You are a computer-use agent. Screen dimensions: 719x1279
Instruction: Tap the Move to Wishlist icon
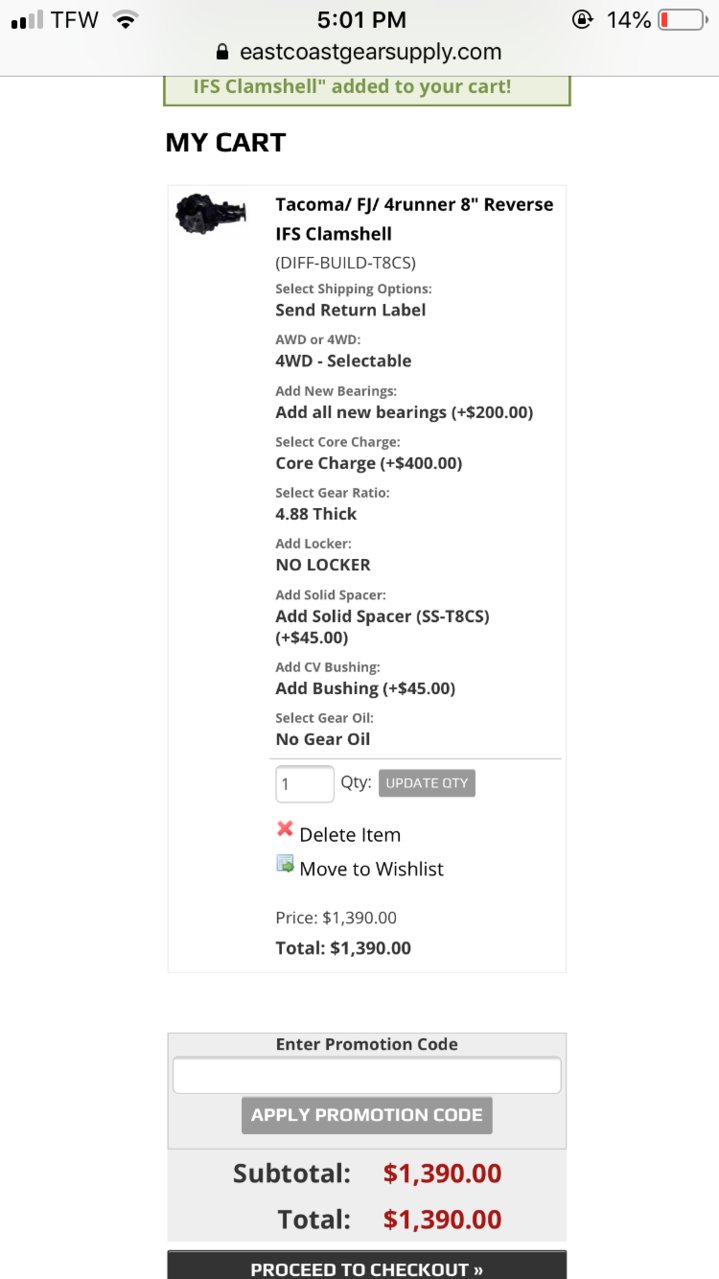[x=285, y=863]
